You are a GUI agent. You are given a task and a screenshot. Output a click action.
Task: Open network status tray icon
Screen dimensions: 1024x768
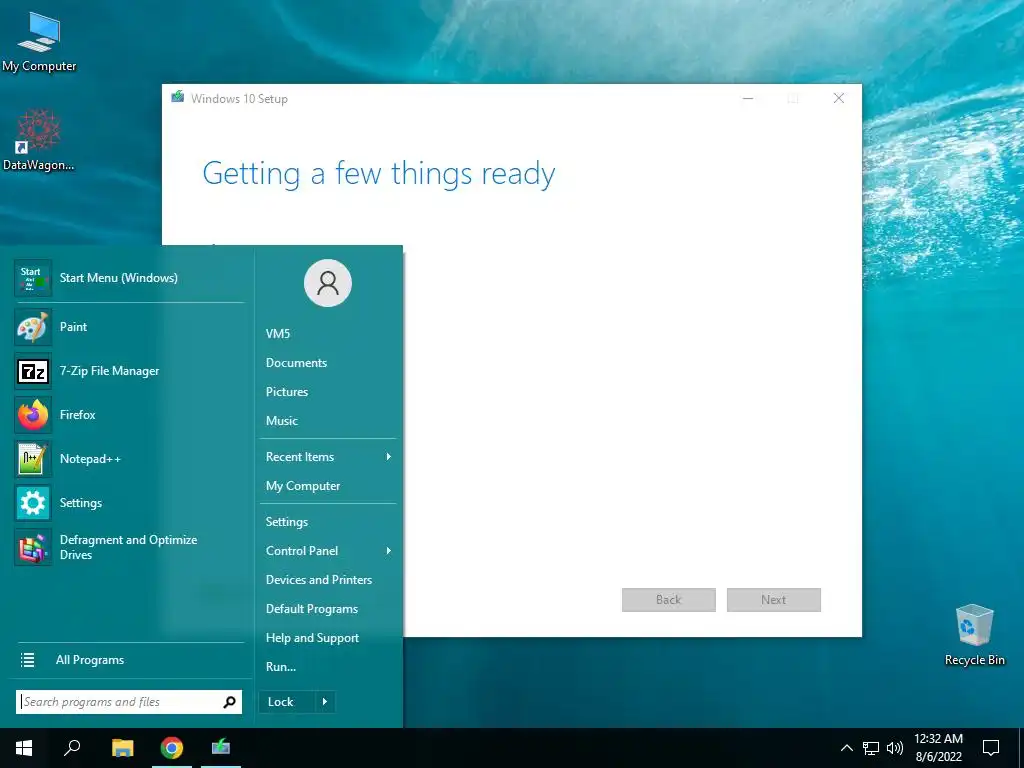click(x=871, y=748)
